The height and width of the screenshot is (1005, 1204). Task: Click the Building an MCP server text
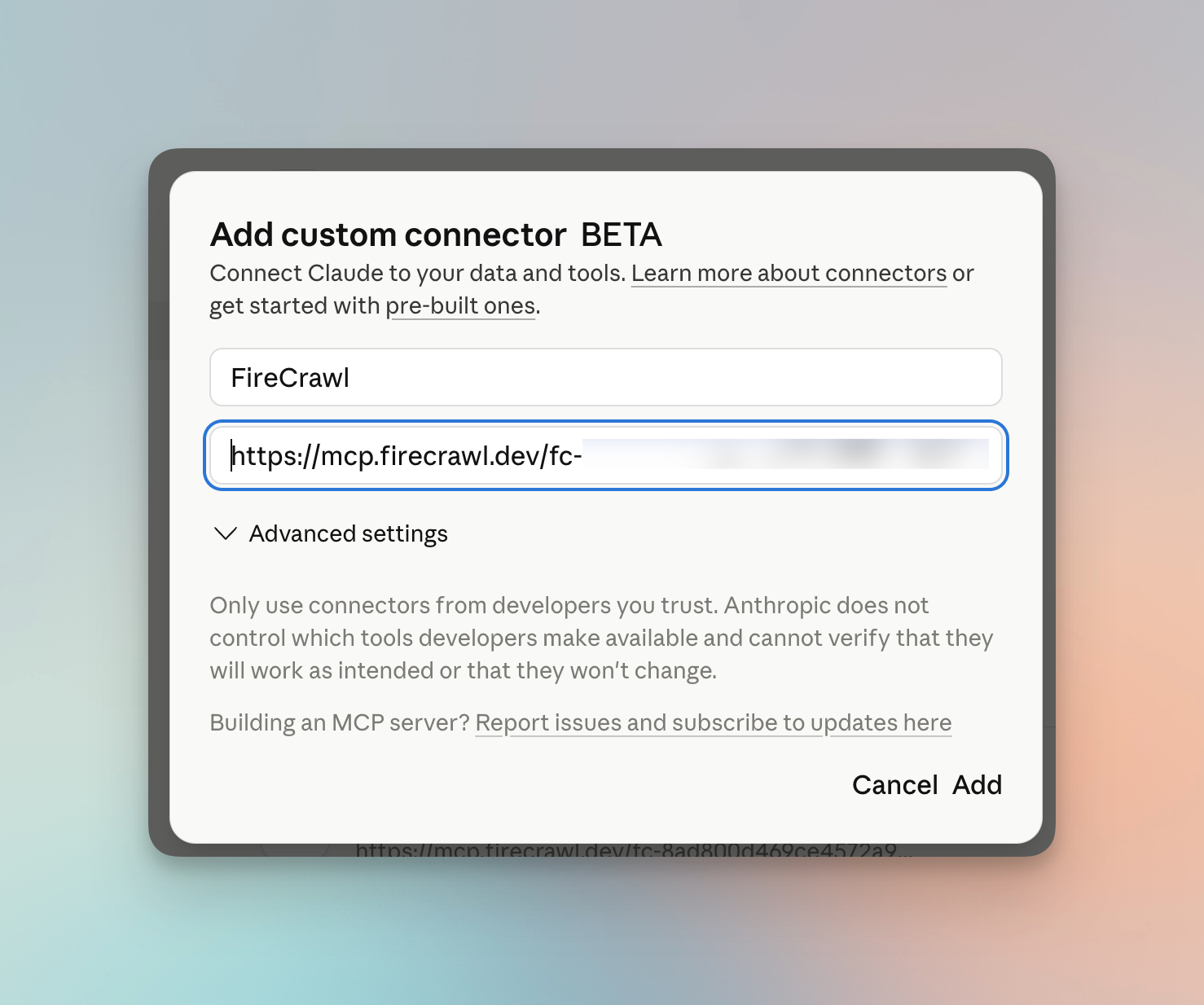(338, 722)
